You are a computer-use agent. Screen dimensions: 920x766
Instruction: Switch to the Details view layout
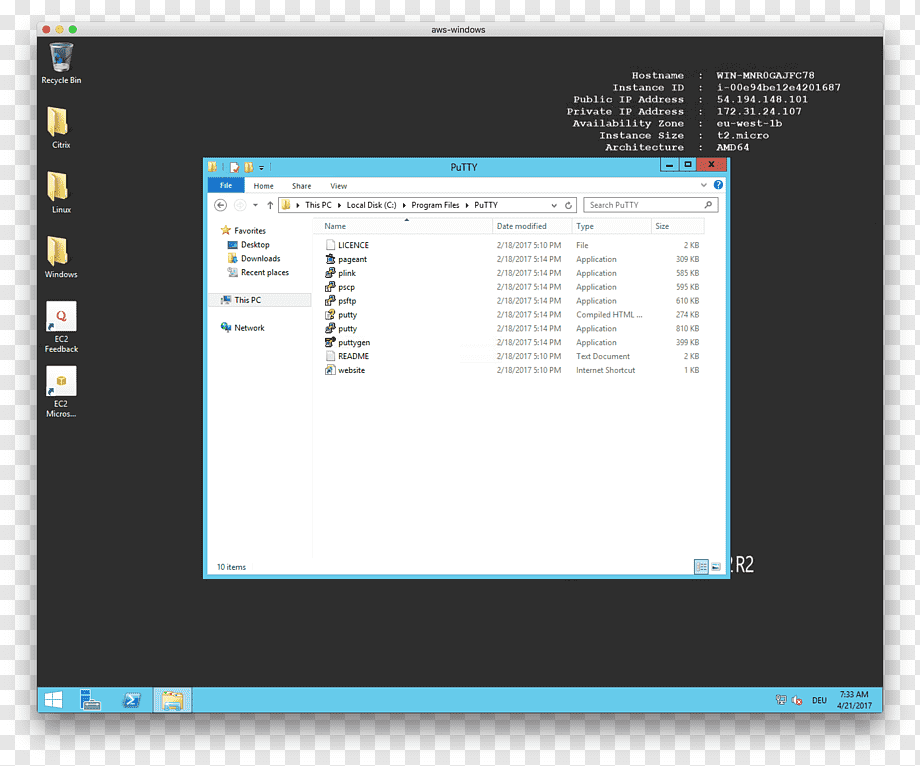pos(701,567)
